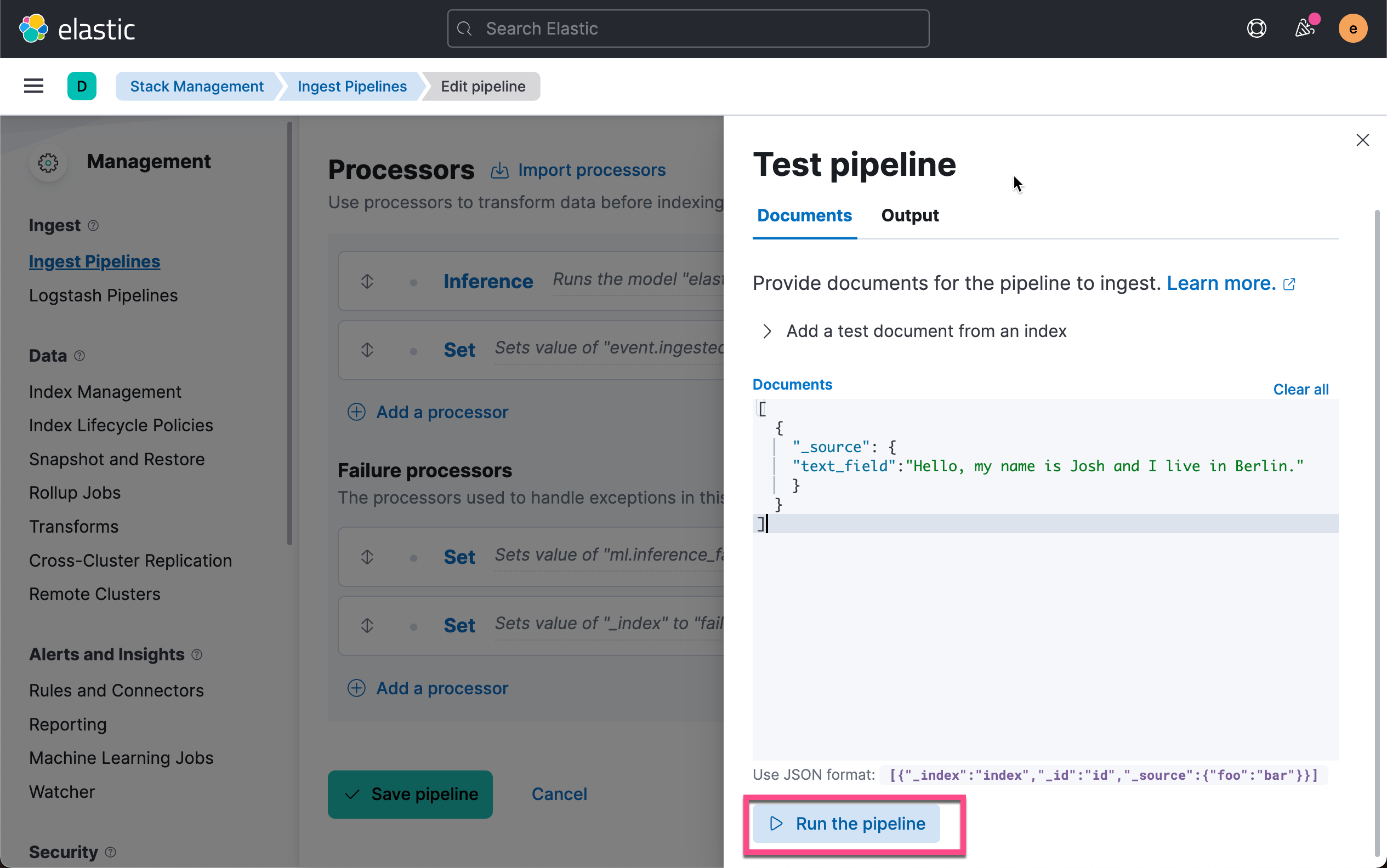
Task: Click the green 'D' space avatar
Action: (82, 86)
